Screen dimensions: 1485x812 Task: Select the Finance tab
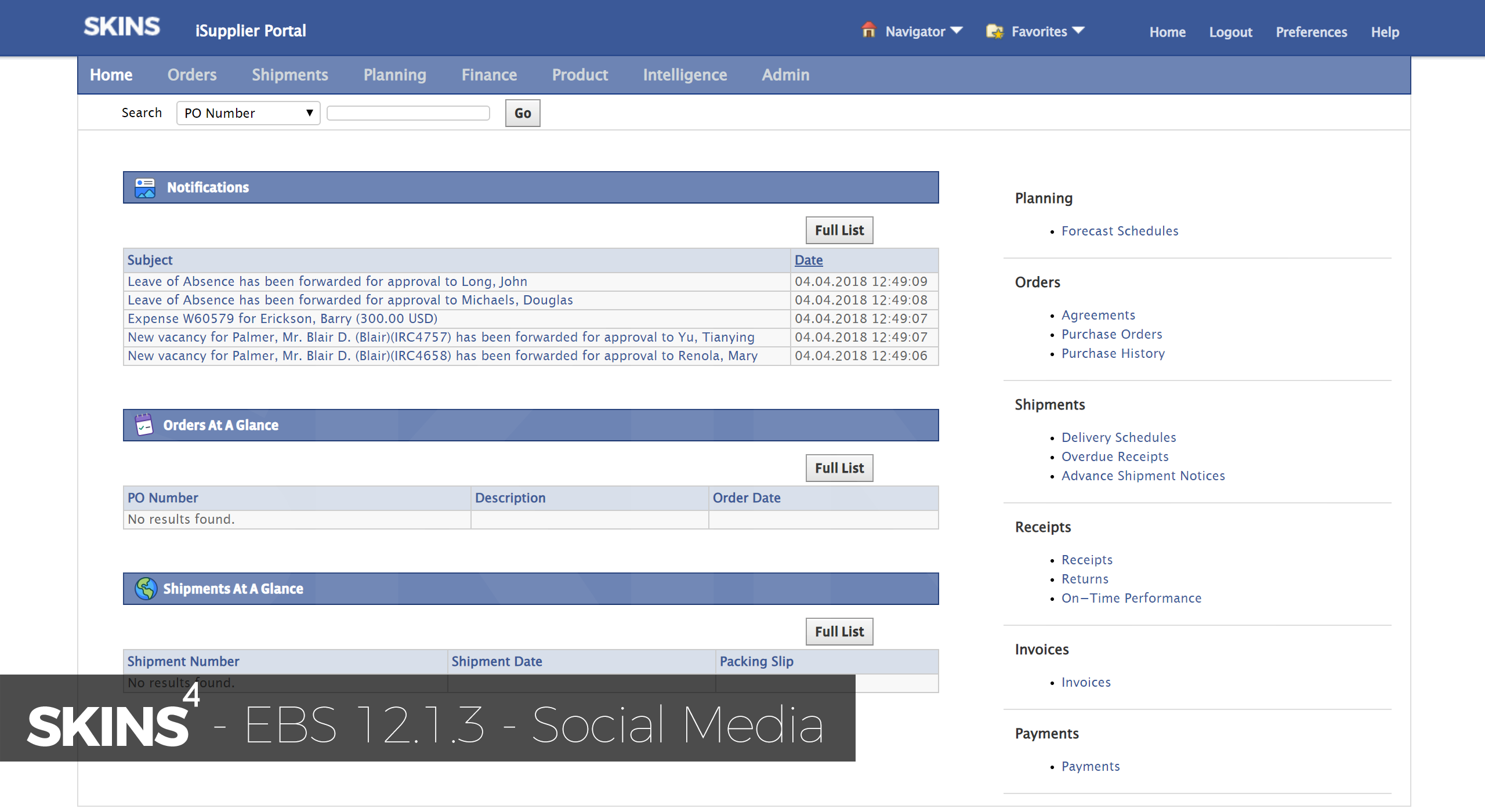489,75
